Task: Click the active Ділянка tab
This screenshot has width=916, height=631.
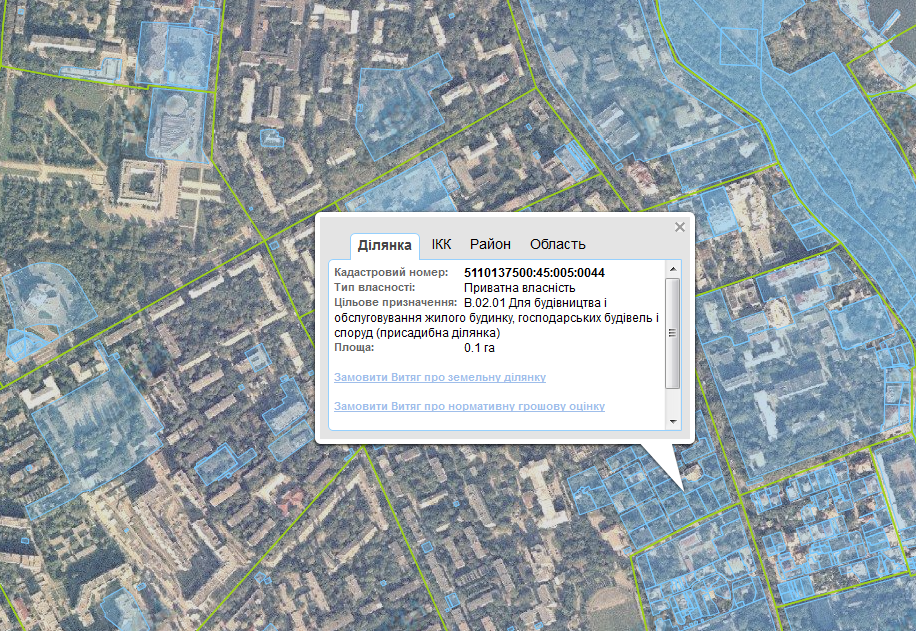Action: (385, 245)
